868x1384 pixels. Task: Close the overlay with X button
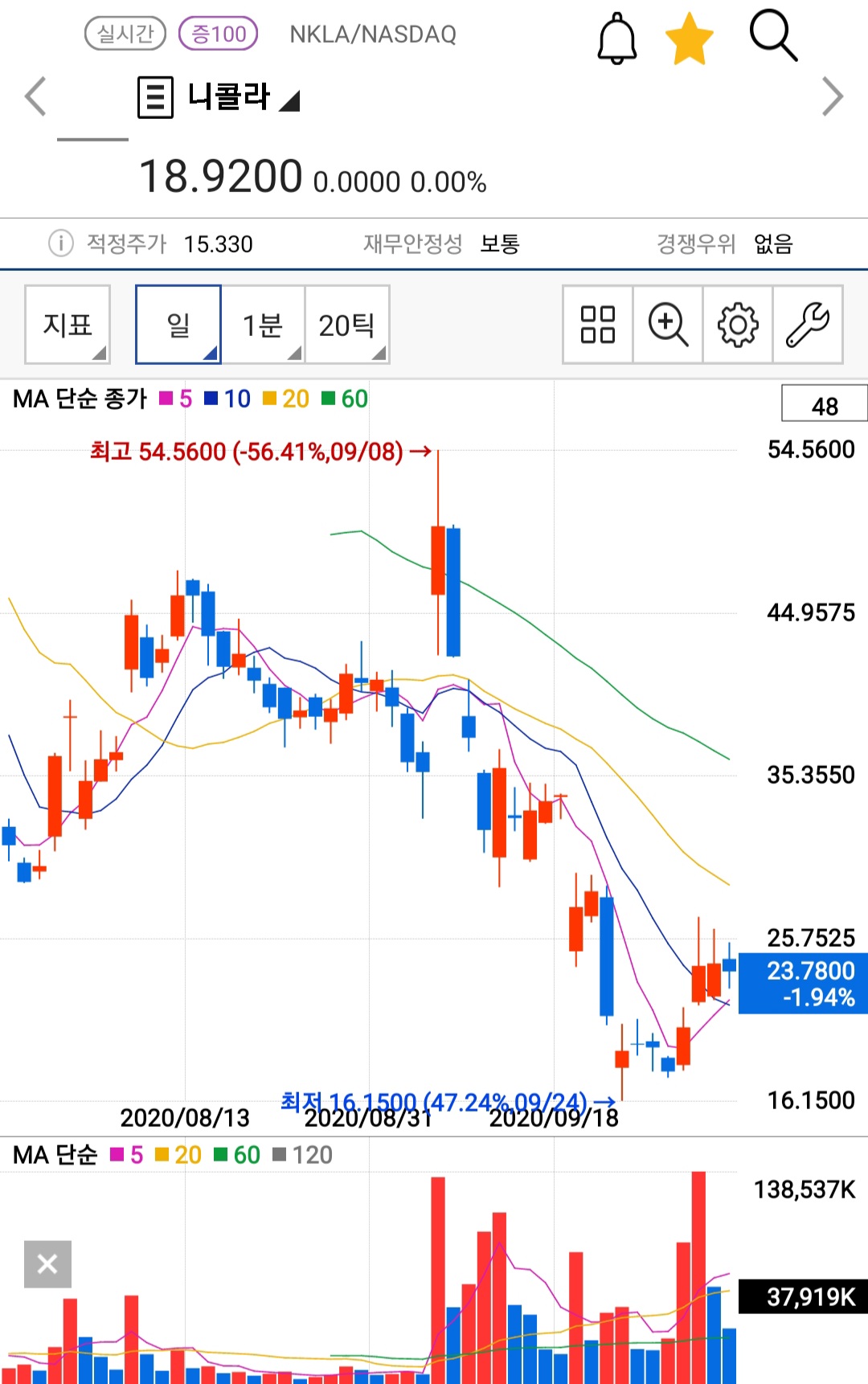pyautogui.click(x=47, y=1264)
